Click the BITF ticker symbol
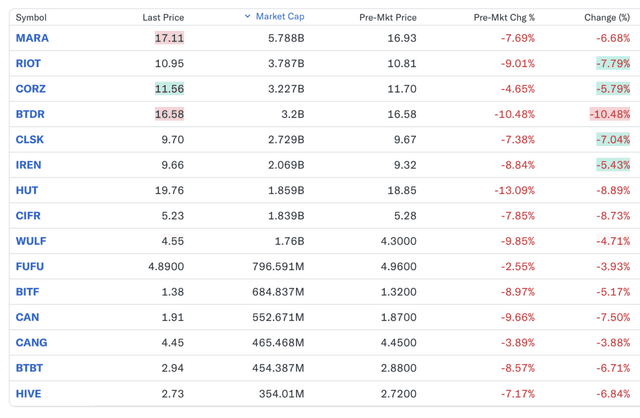The width and height of the screenshot is (640, 418). click(29, 292)
